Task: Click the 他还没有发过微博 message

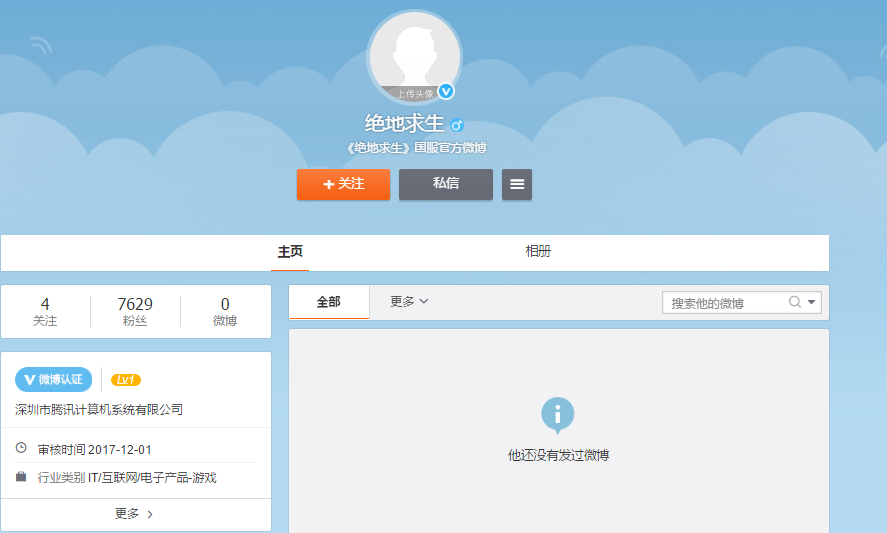Action: pos(558,455)
